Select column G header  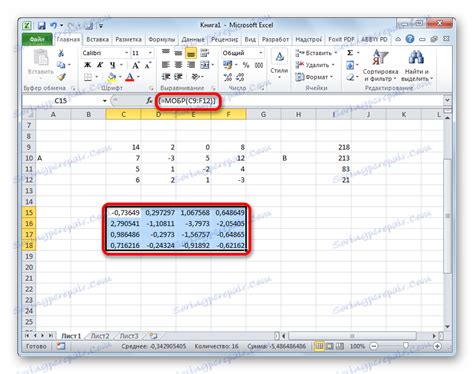263,114
